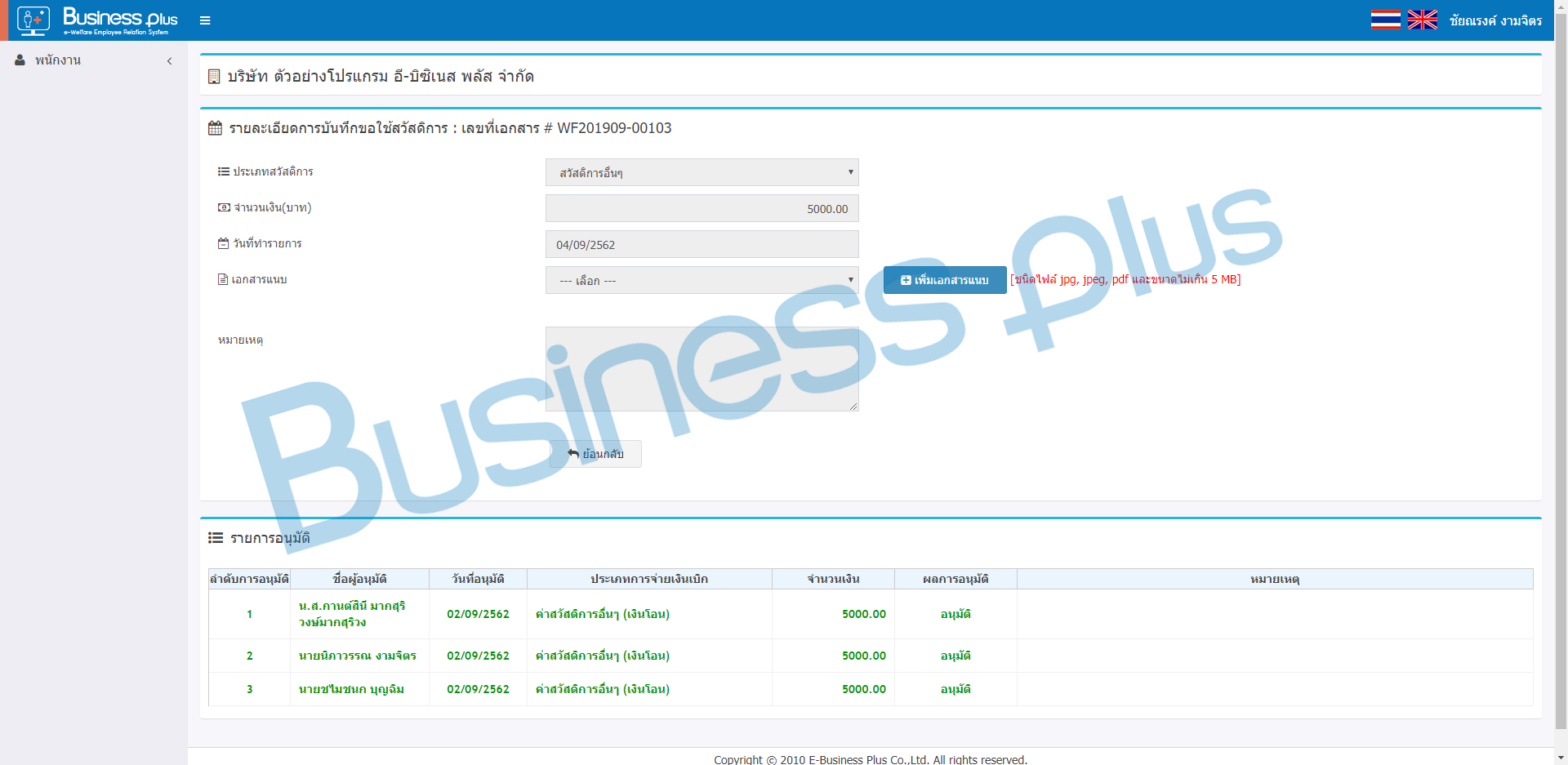Click the หมายเหตุ remarks text area
Screen dimensions: 1568x765
(x=702, y=369)
